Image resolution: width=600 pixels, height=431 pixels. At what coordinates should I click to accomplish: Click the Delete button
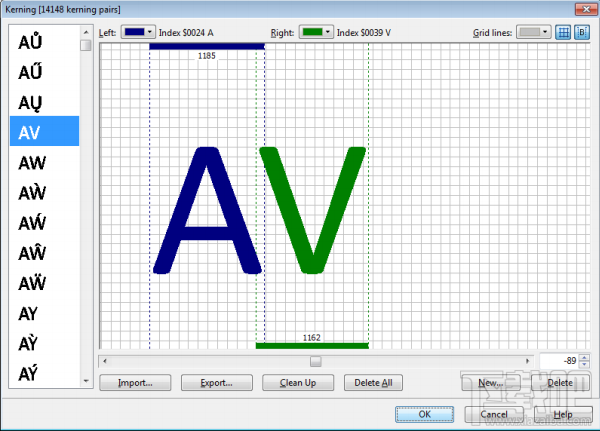[560, 382]
